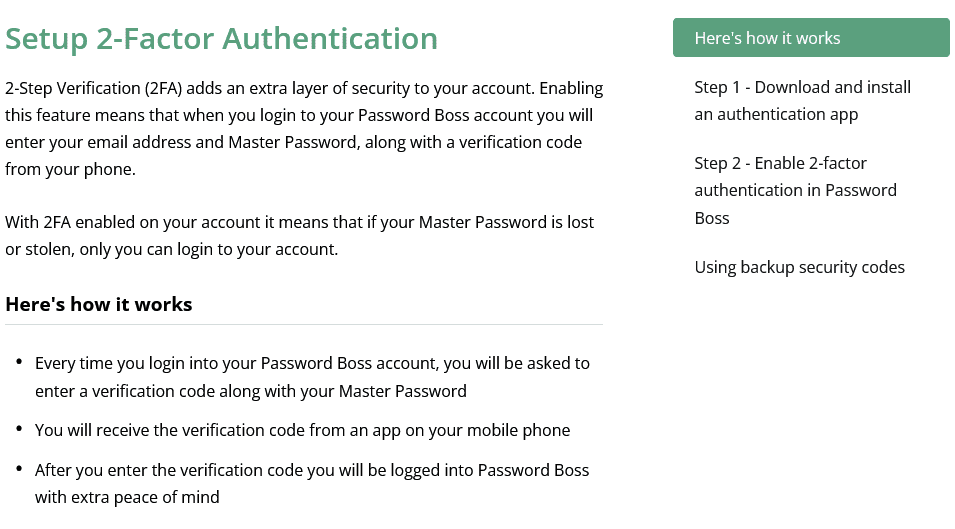Click the divider line under the section heading

(x=304, y=324)
